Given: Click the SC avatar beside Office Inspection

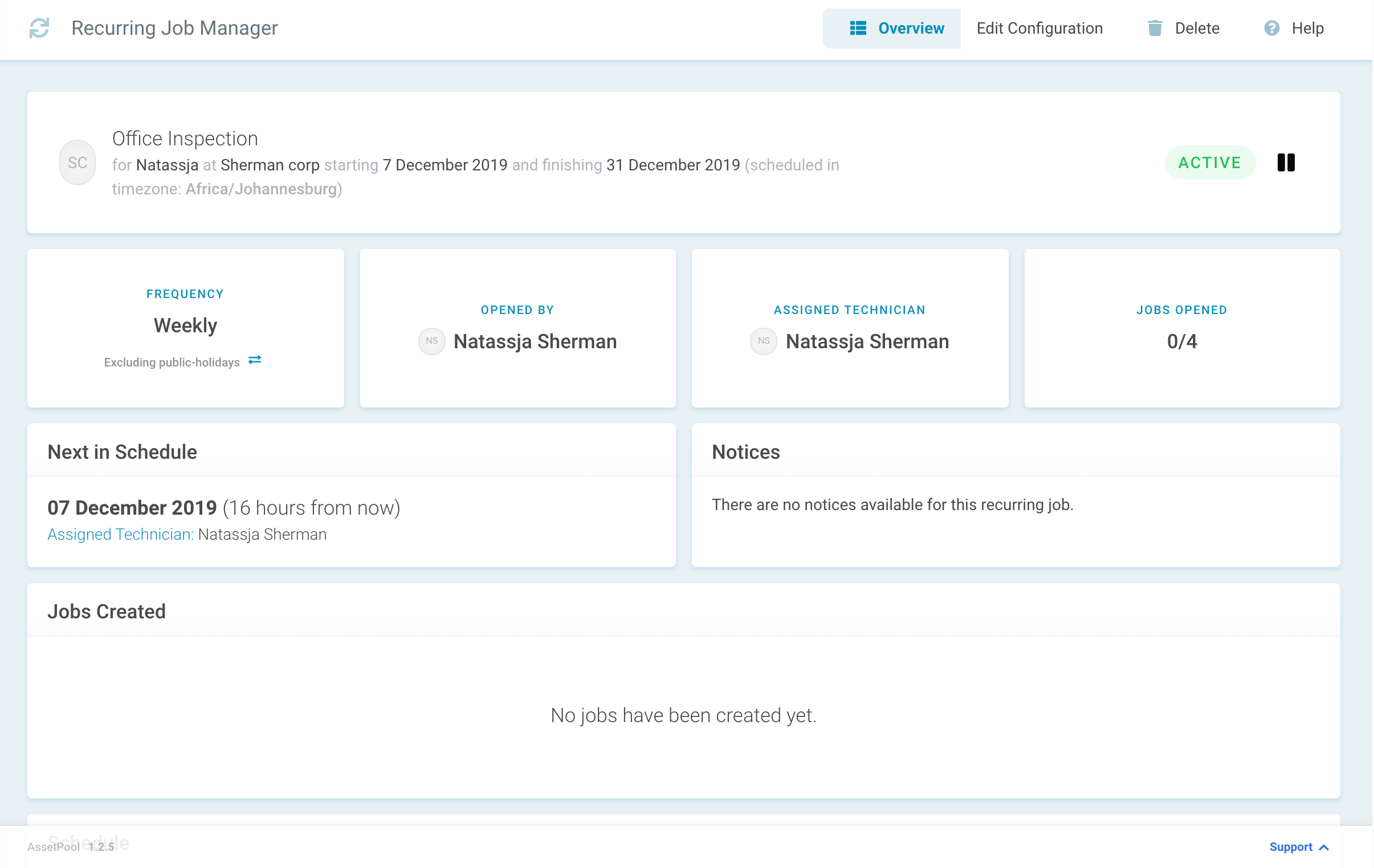Looking at the screenshot, I should [x=77, y=162].
